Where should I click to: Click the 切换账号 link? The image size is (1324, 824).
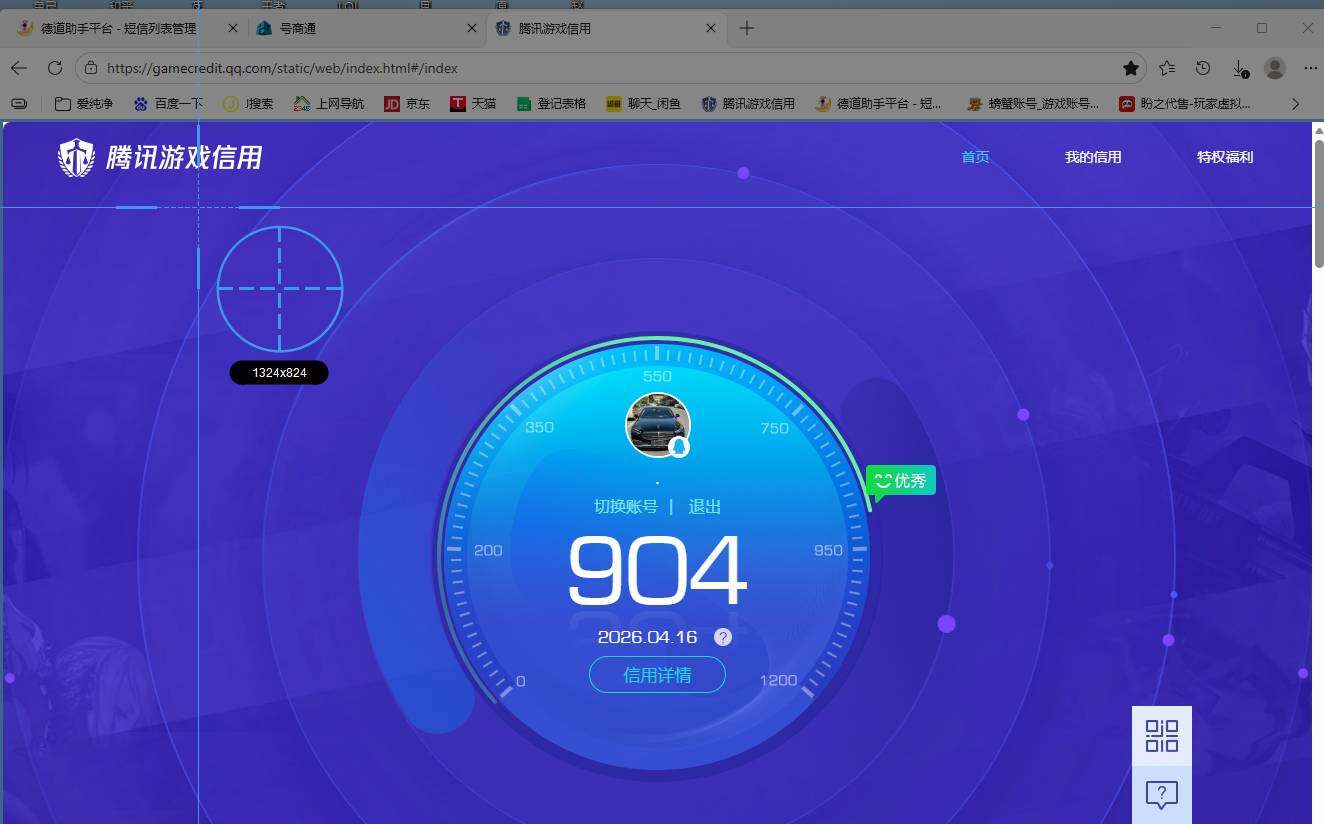tap(626, 507)
